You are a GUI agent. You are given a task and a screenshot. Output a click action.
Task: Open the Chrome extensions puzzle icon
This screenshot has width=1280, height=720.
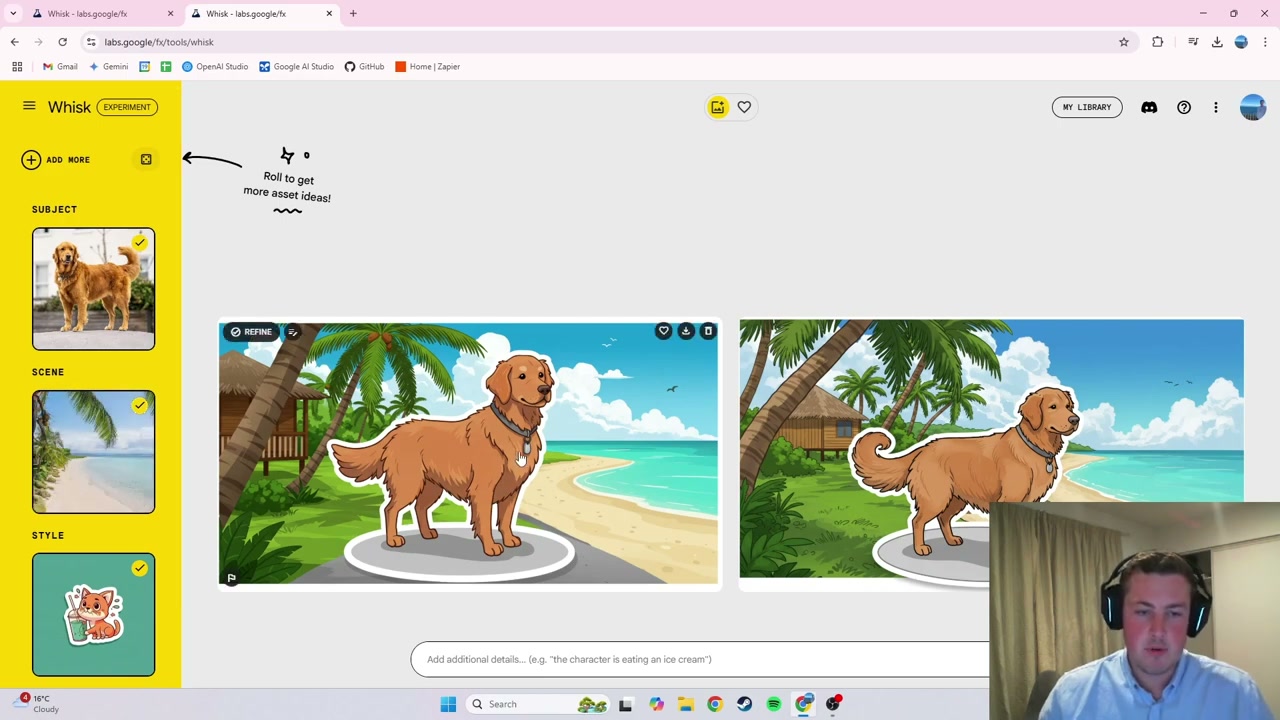click(1158, 42)
